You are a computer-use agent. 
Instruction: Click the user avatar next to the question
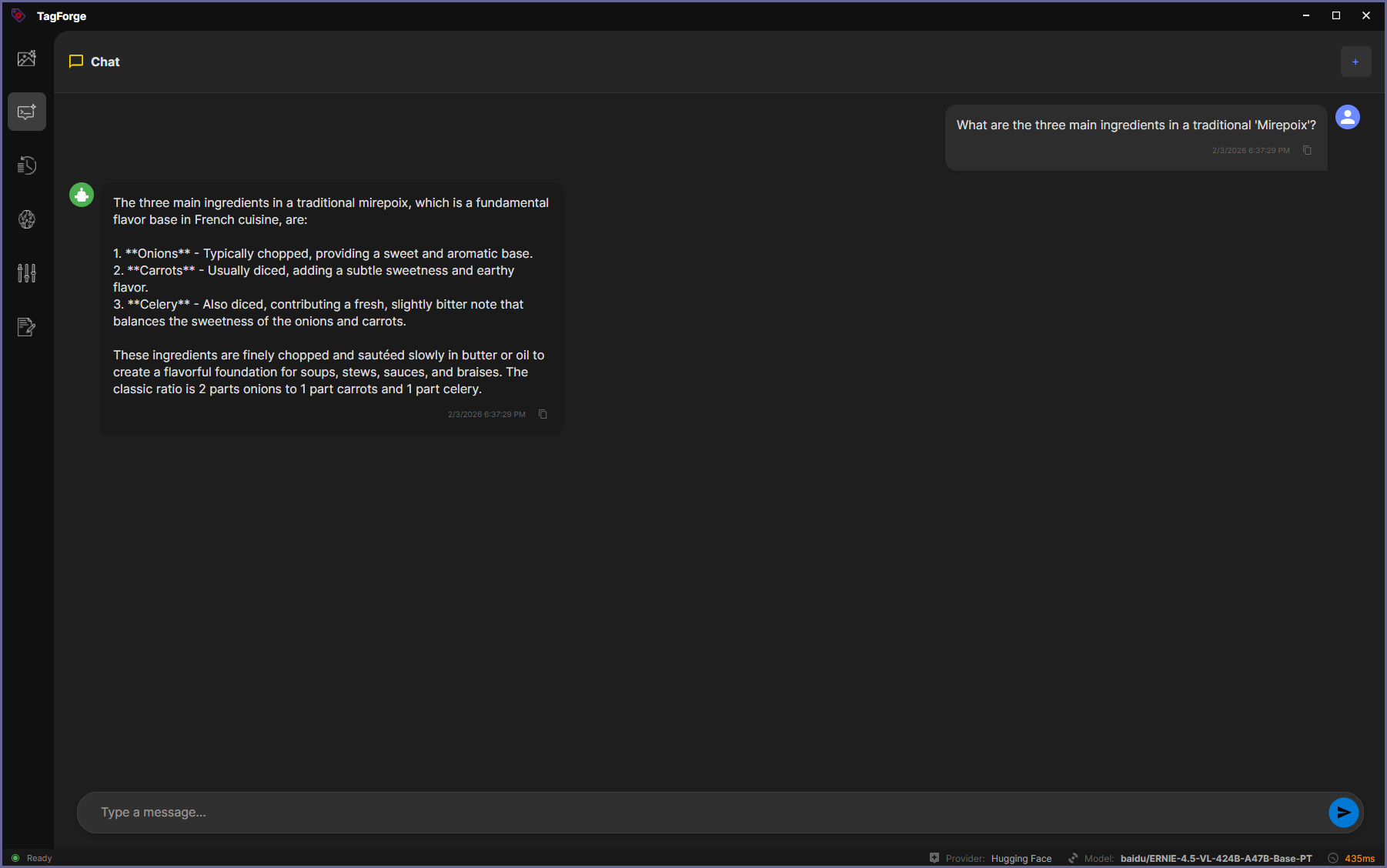pyautogui.click(x=1348, y=117)
